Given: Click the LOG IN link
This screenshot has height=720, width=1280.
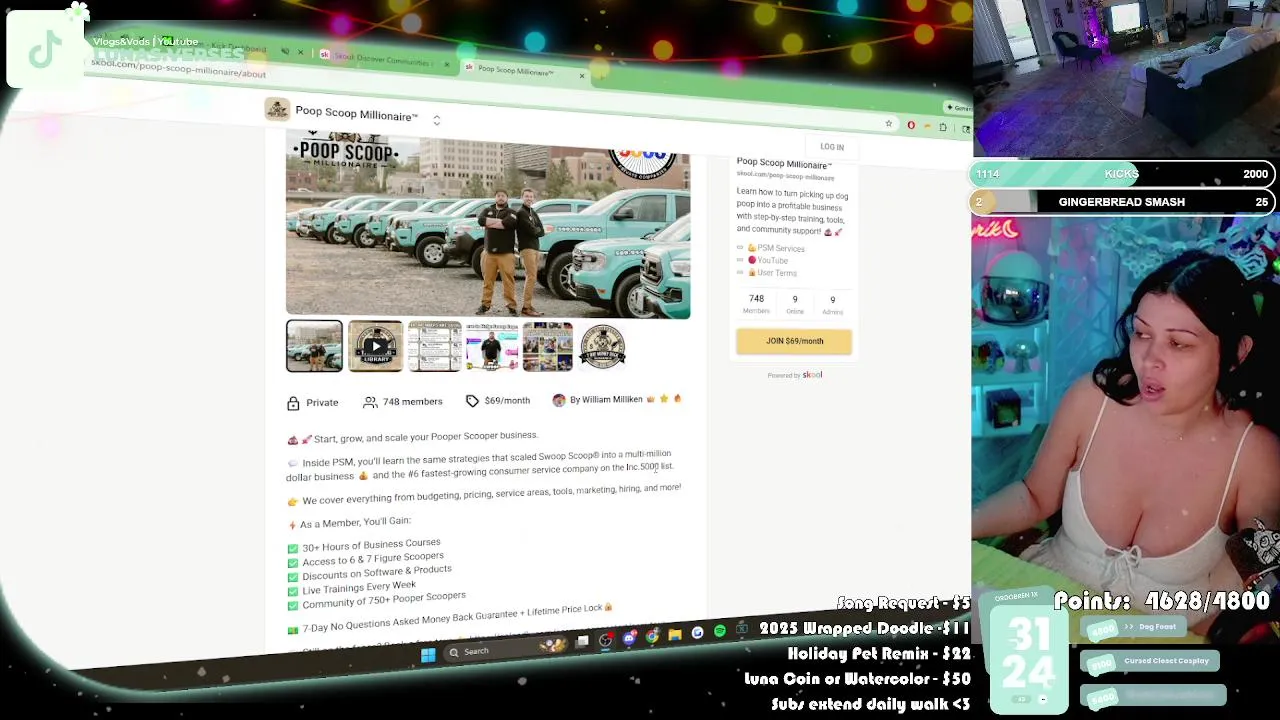Looking at the screenshot, I should (x=832, y=147).
